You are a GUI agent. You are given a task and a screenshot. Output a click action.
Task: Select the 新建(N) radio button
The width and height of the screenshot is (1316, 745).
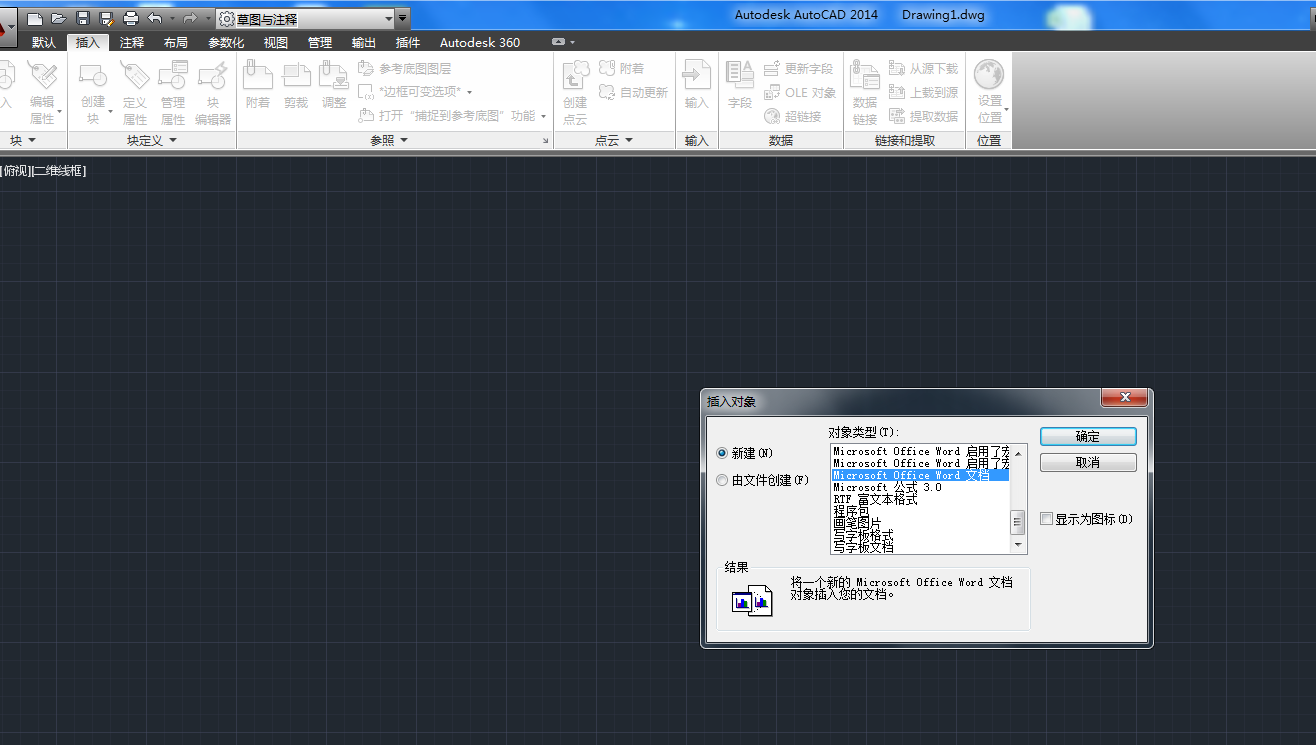pyautogui.click(x=722, y=453)
